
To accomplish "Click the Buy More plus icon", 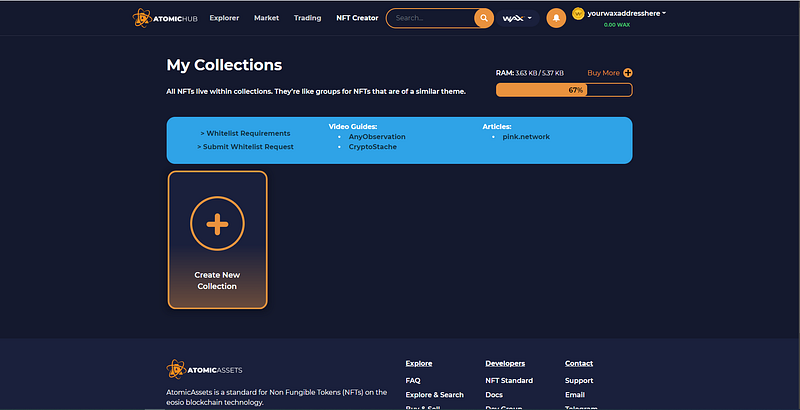I will click(x=628, y=73).
